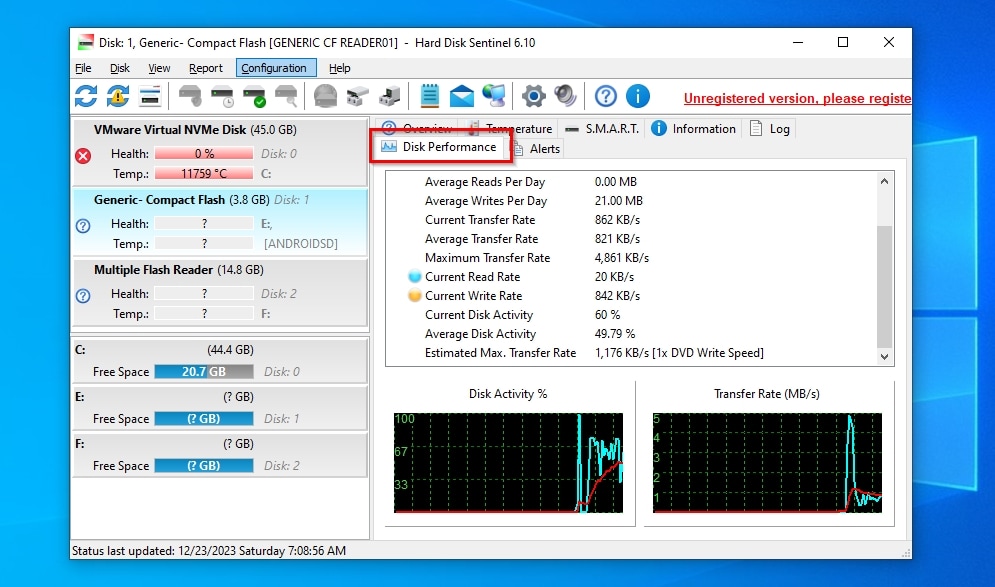
Task: Click the Average Transfer Rate row
Action: [x=631, y=239]
